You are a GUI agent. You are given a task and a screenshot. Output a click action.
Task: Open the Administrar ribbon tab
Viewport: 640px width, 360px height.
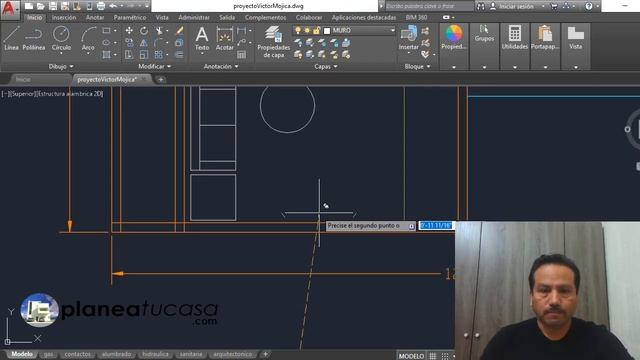194,18
